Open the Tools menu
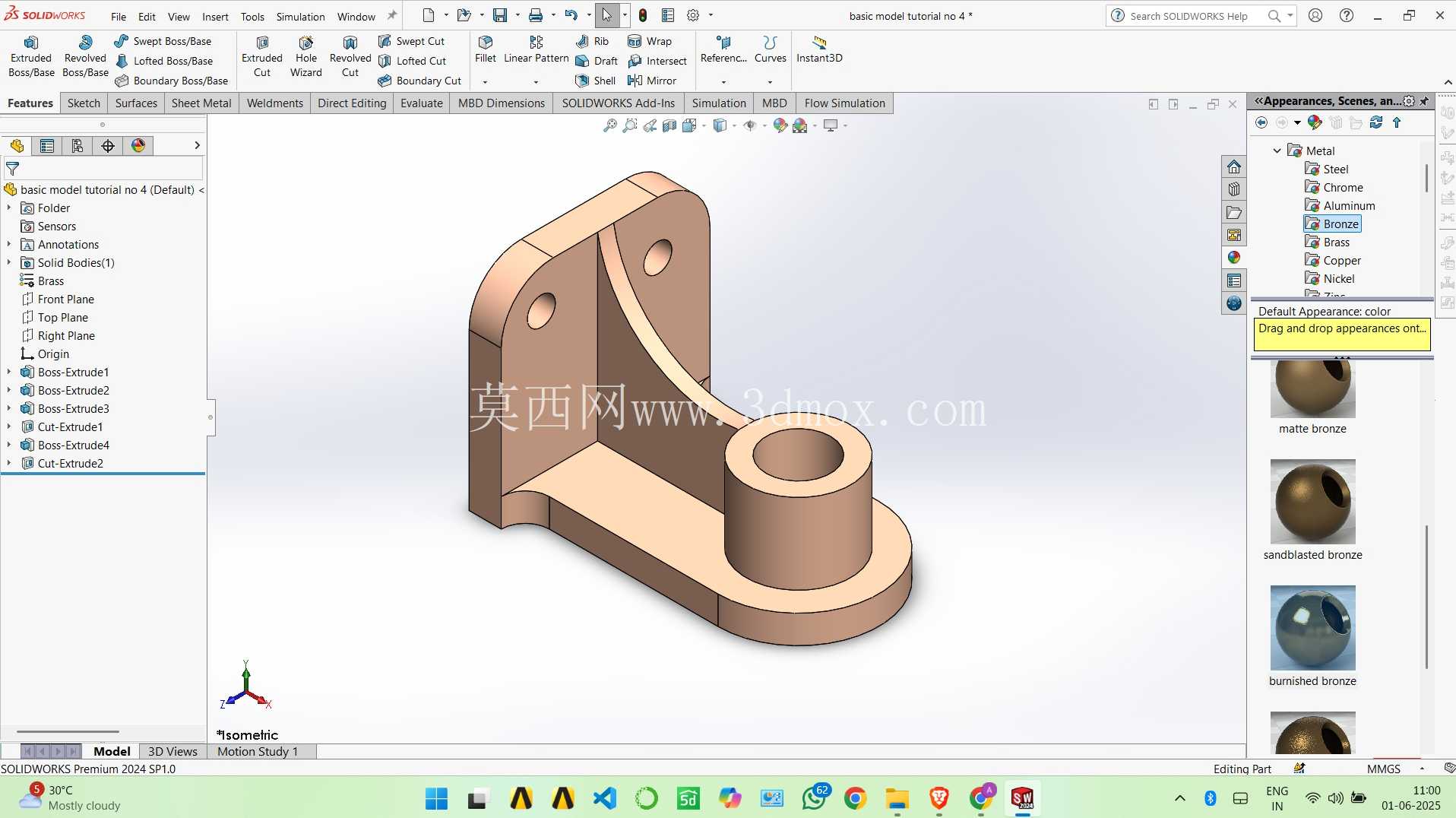 [x=252, y=16]
